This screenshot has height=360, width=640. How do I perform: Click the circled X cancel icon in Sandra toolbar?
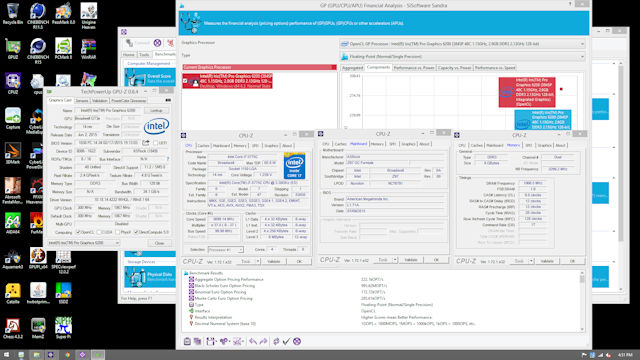tap(297, 341)
